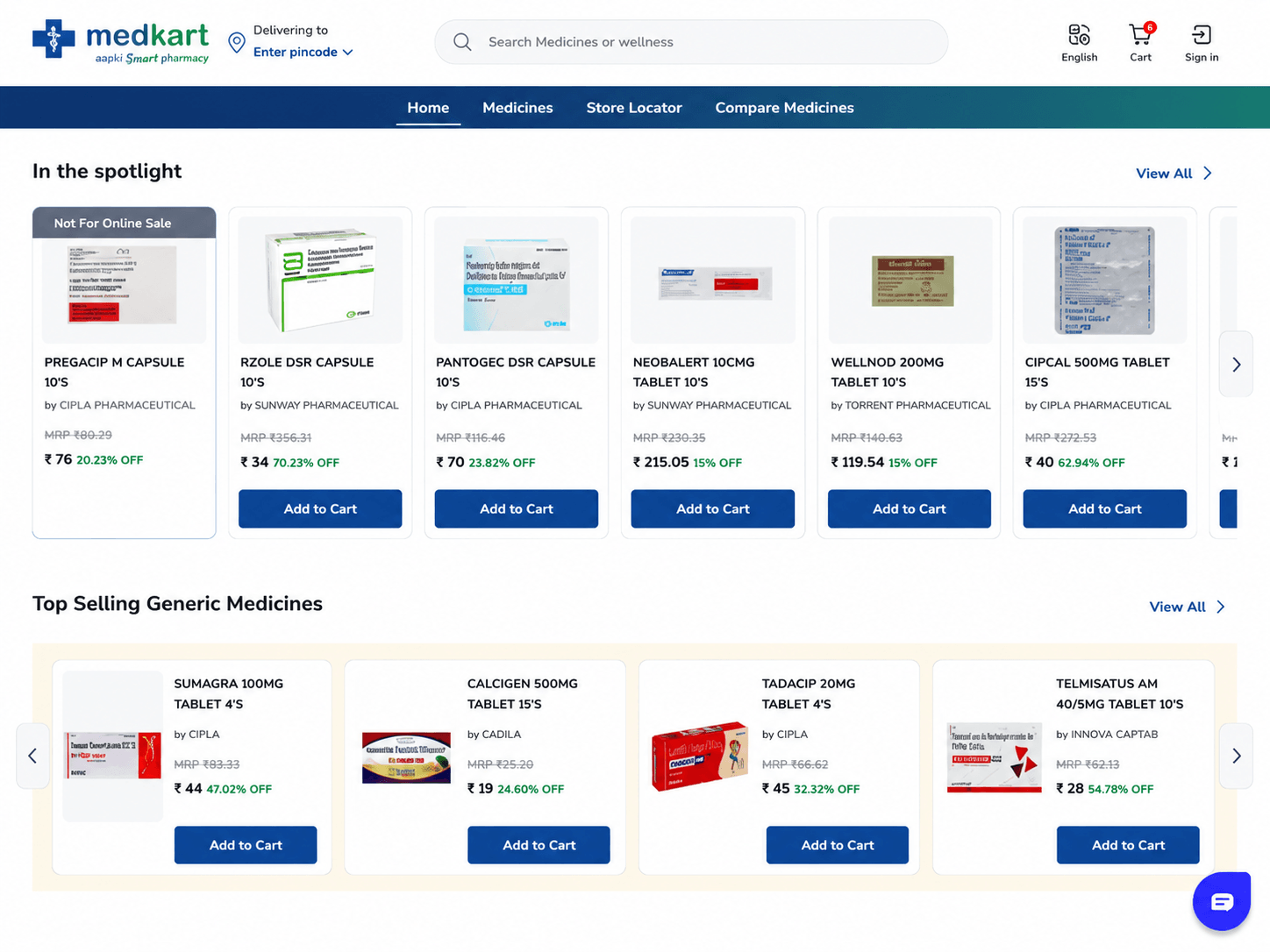Click 'by CADILA' manufacturer text
1270x952 pixels.
point(494,735)
